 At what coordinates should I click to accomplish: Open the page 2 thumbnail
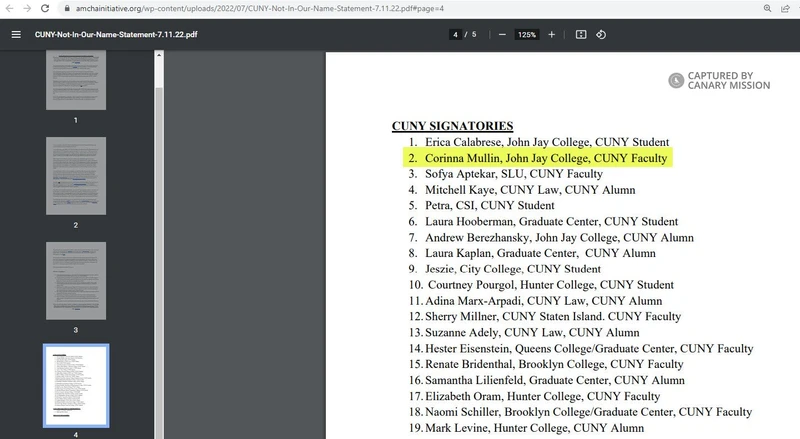point(76,176)
